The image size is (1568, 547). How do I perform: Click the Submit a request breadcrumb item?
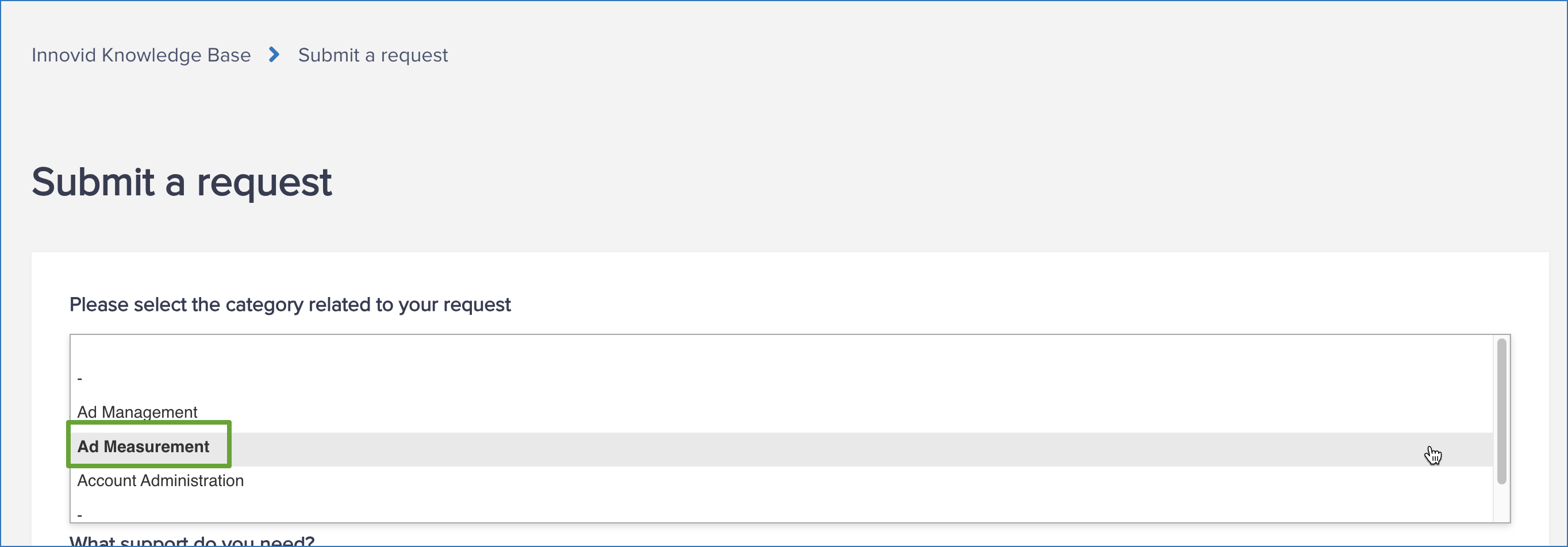372,55
